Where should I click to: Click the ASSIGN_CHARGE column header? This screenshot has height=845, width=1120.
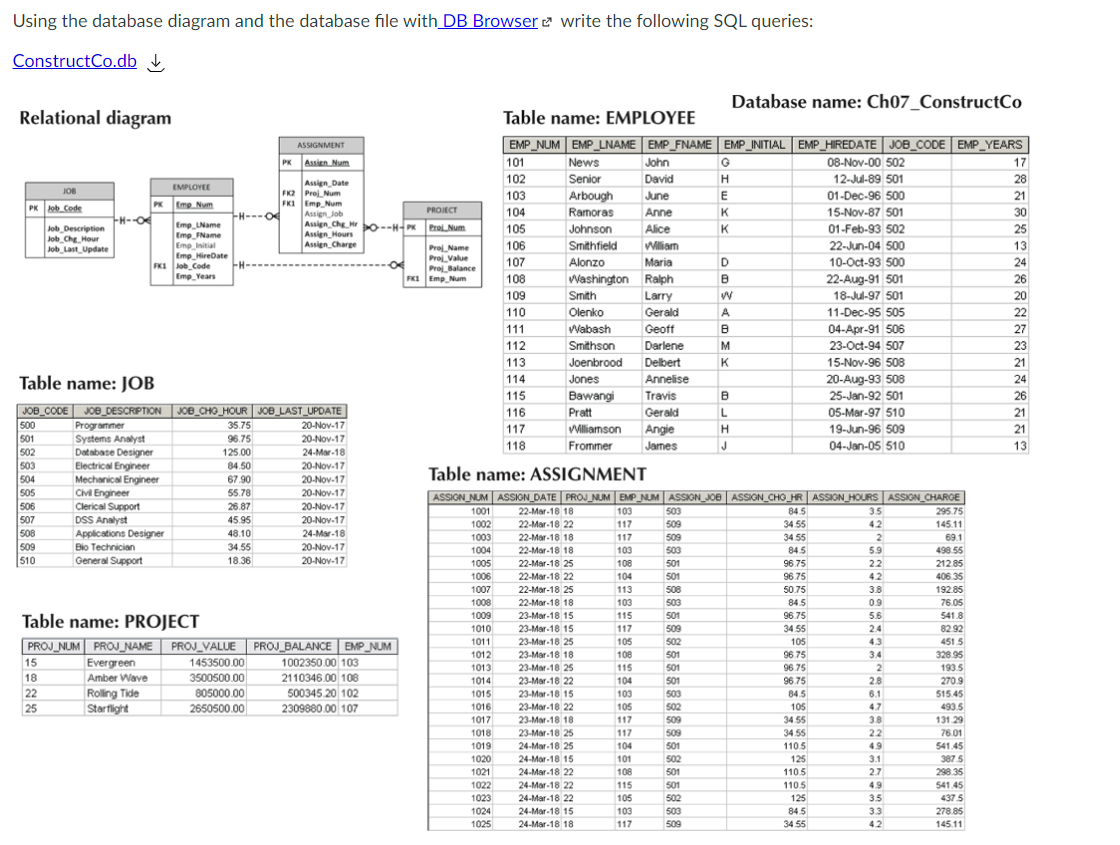(x=924, y=497)
